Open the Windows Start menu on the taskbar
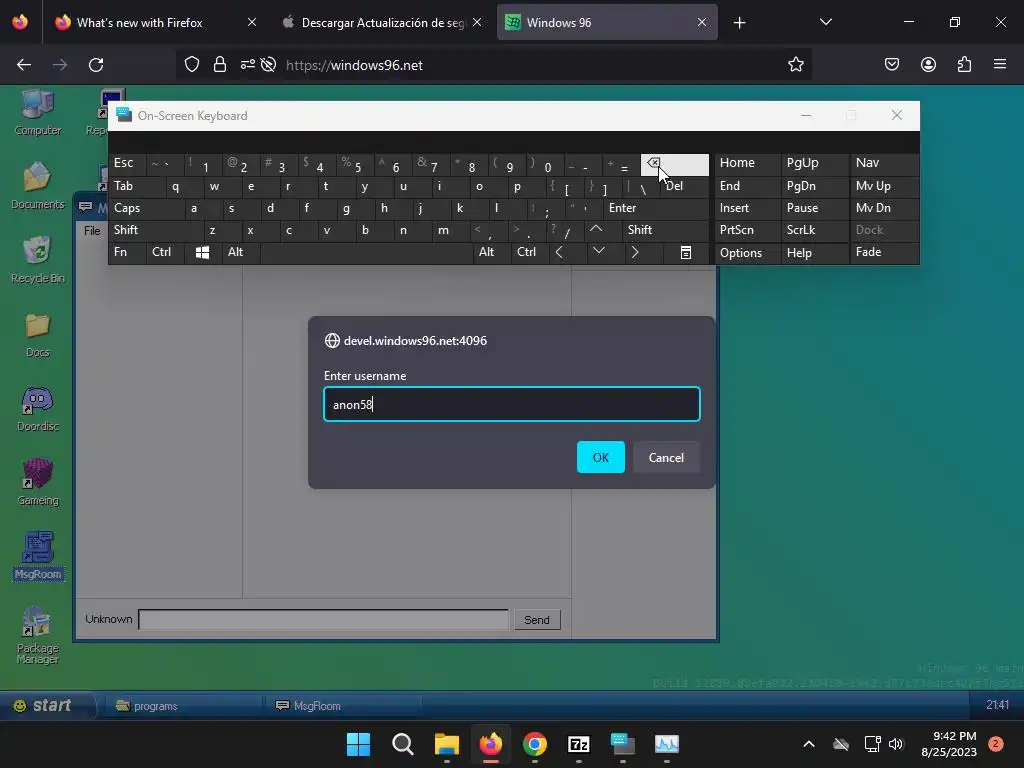The height and width of the screenshot is (768, 1024). point(358,744)
